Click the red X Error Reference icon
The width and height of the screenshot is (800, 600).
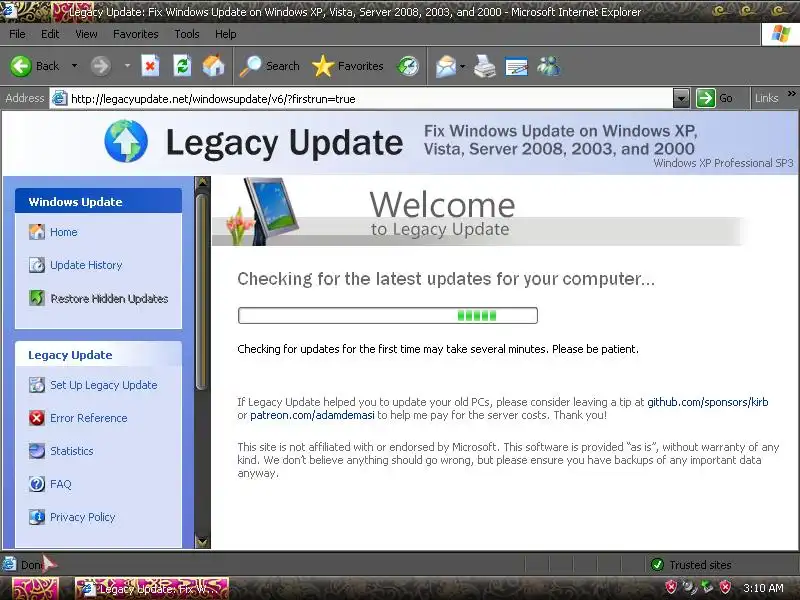pos(37,418)
